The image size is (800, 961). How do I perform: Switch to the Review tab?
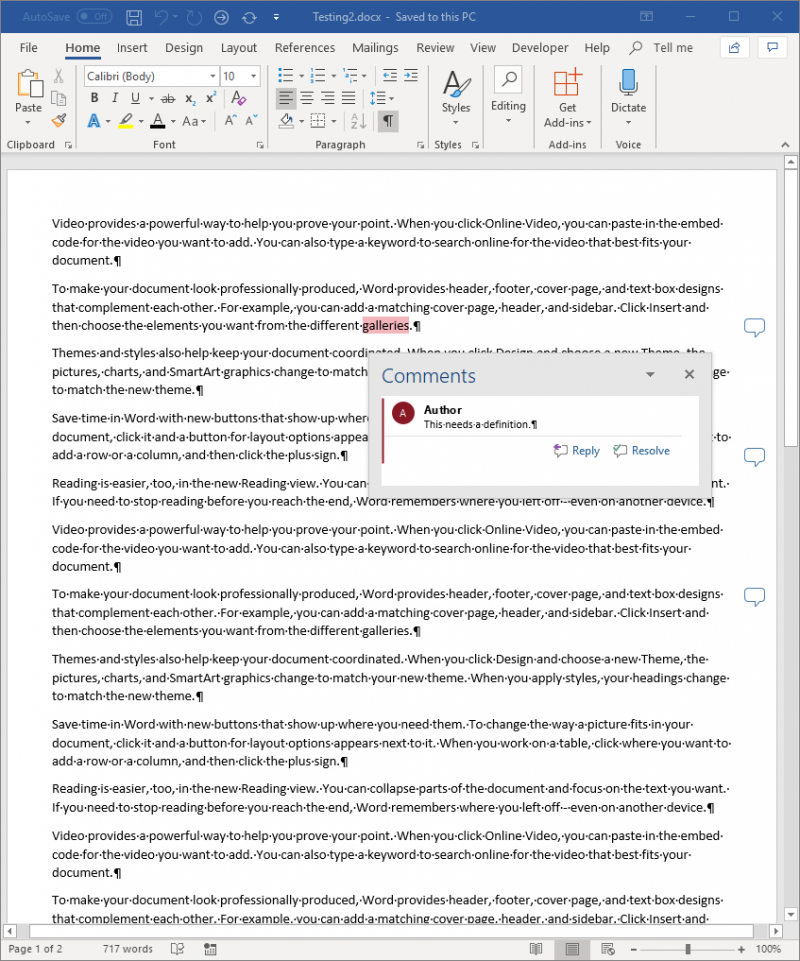[x=435, y=48]
